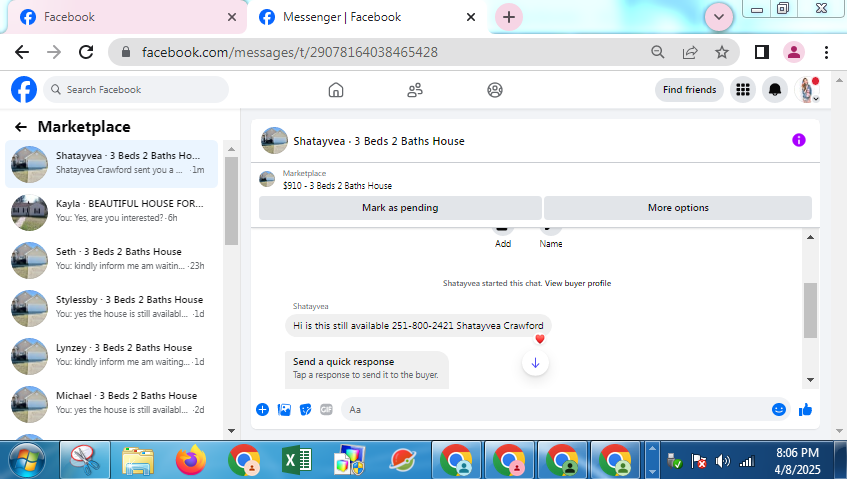Viewport: 847px width, 479px height.
Task: Open chat header Shatayvea profile thumbnail
Action: pos(274,140)
